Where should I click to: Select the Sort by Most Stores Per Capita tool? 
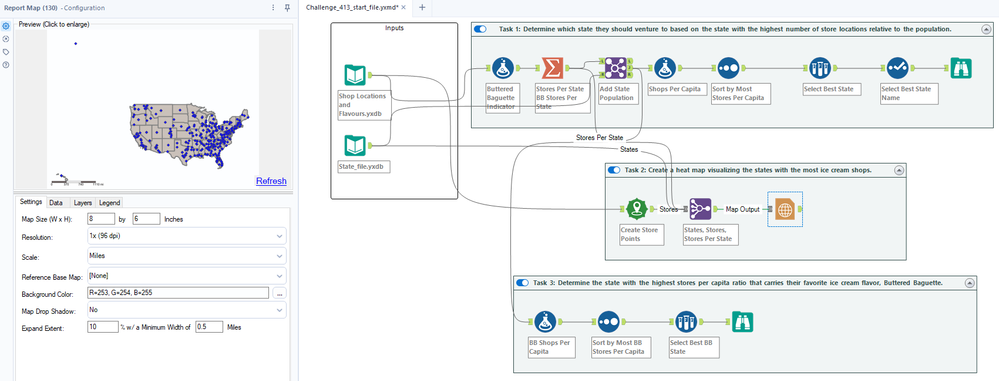[728, 68]
